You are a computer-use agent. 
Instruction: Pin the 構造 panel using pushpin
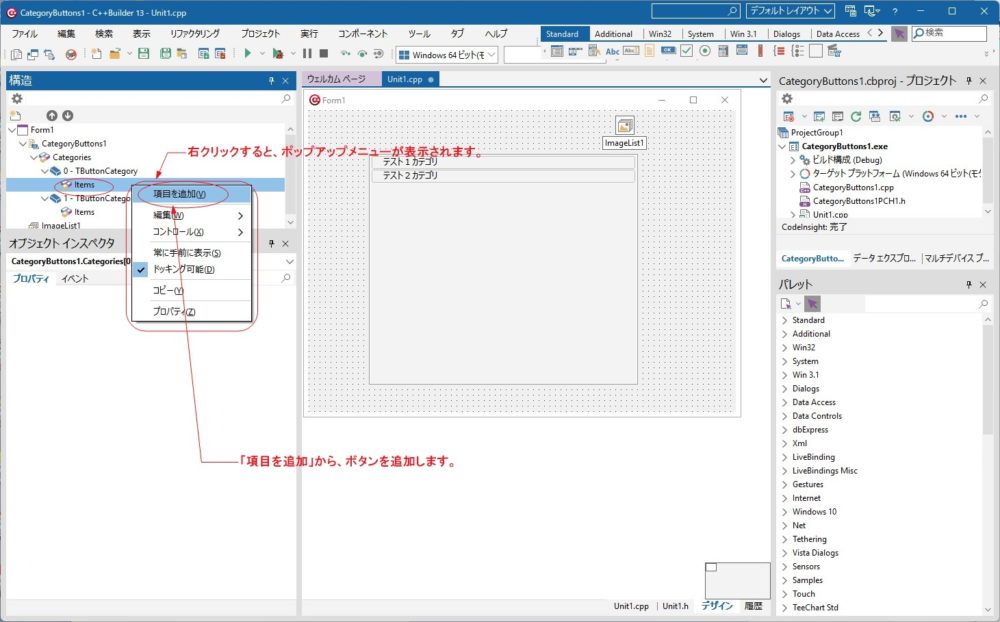tap(270, 80)
